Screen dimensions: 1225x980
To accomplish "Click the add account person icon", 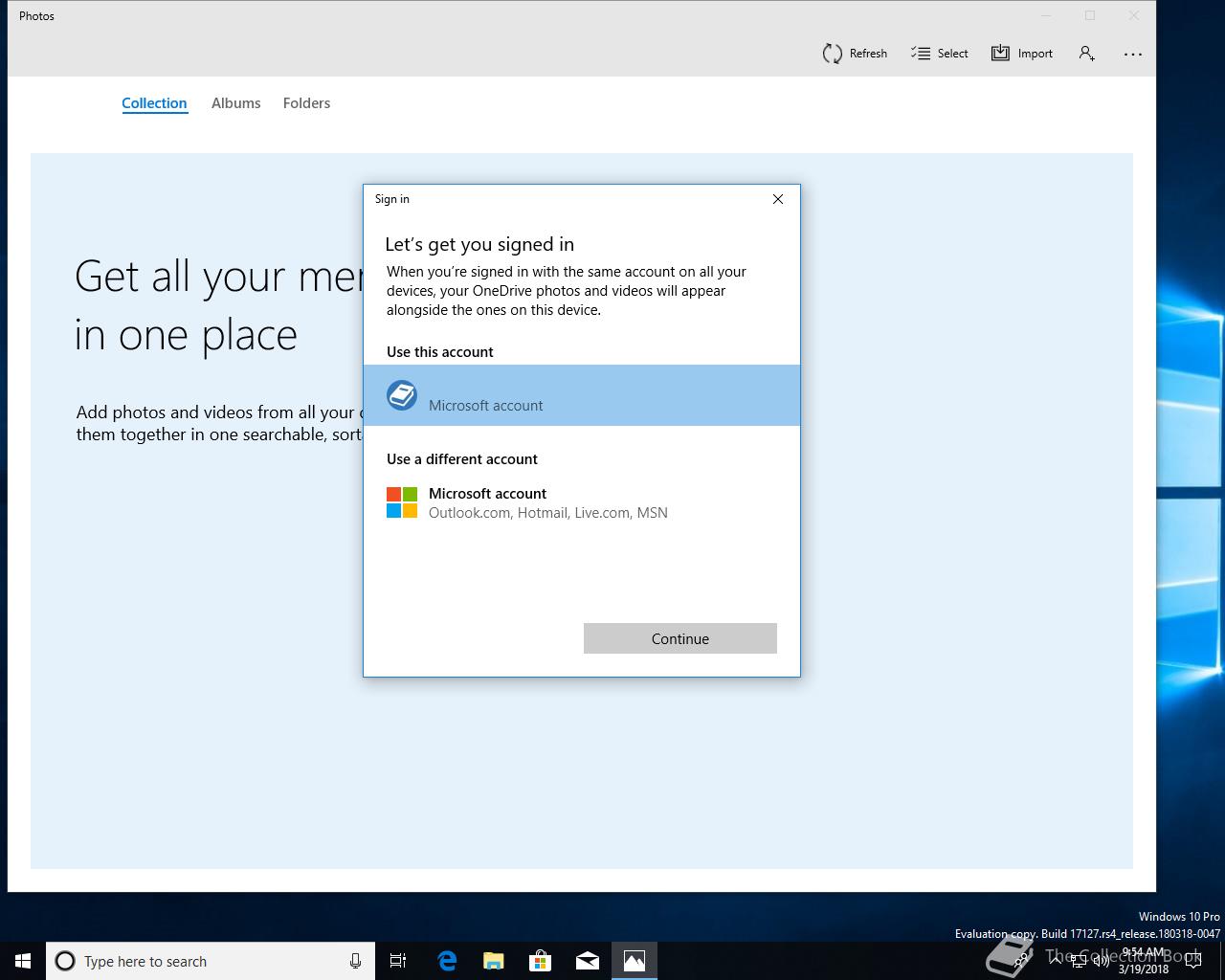I will coord(1086,54).
